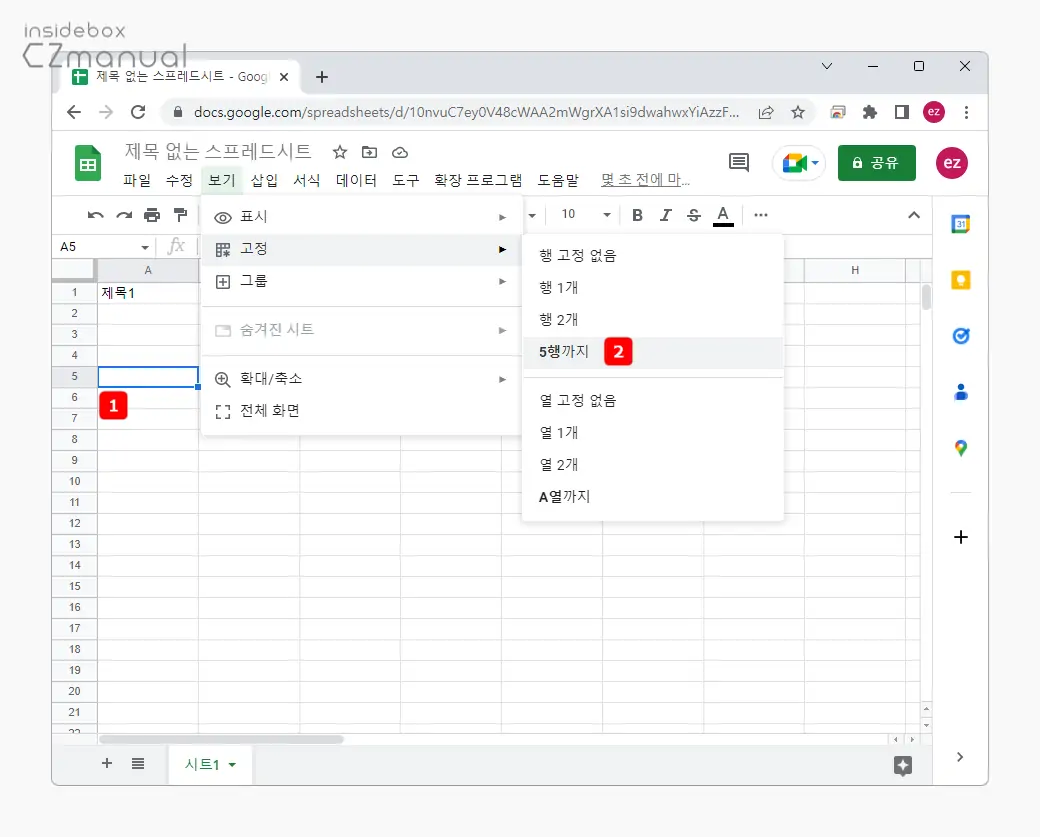Open the 시트1 sheet tab dropdown
The width and height of the screenshot is (1040, 837).
(230, 763)
